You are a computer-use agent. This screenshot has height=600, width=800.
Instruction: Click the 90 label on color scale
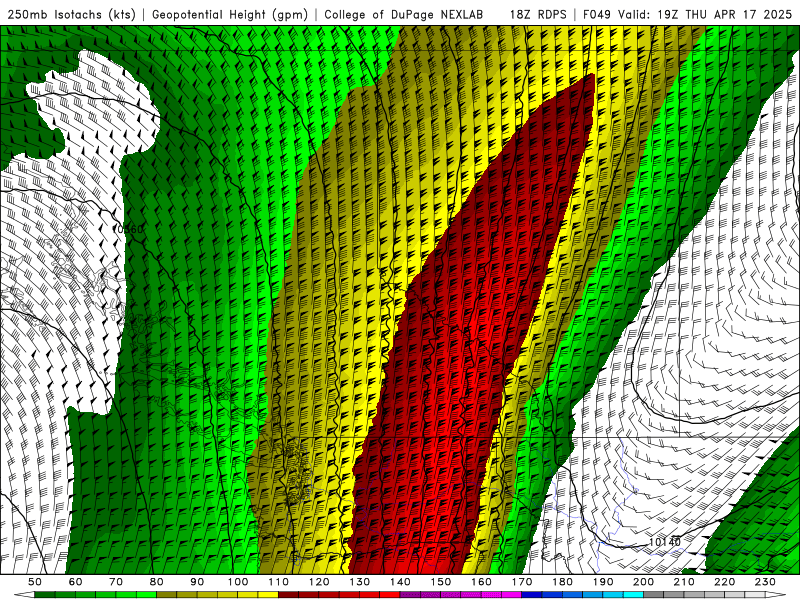(x=197, y=582)
